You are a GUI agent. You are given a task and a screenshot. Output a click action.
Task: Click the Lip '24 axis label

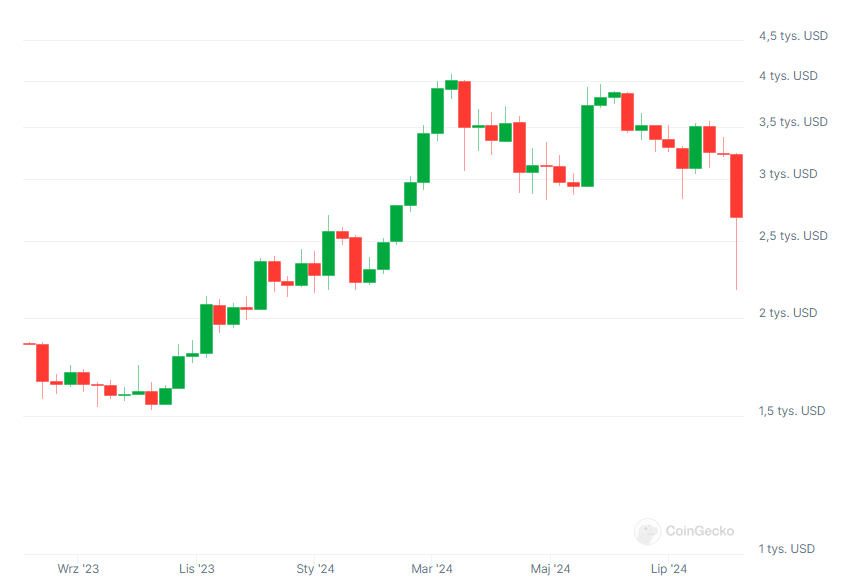pos(668,569)
